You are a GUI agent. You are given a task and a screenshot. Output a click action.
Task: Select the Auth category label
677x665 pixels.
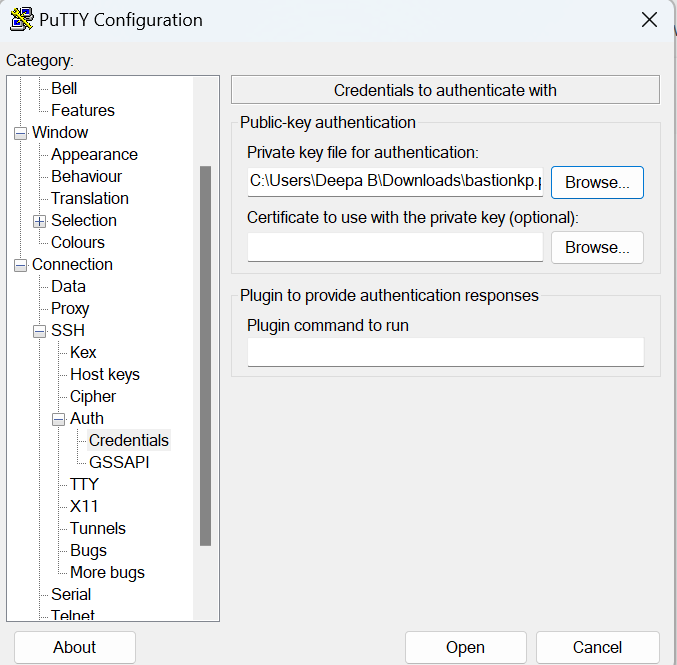pos(87,419)
